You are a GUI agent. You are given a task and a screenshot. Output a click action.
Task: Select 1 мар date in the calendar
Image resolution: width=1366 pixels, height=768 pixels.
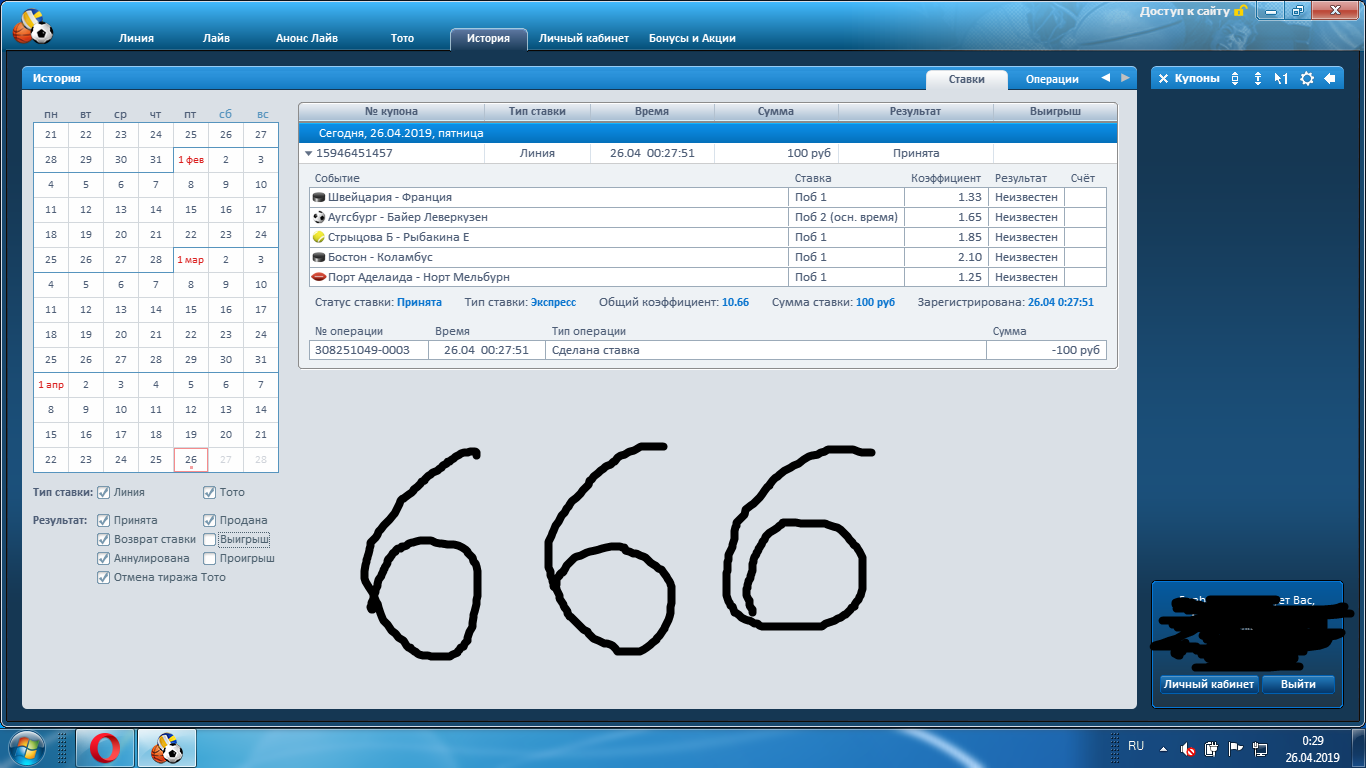point(190,260)
